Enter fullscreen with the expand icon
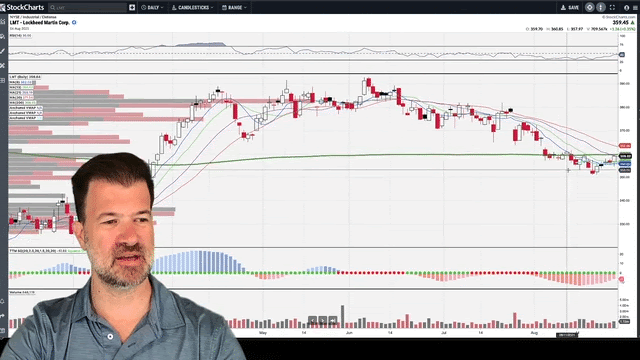This screenshot has width=640, height=360. point(612,7)
